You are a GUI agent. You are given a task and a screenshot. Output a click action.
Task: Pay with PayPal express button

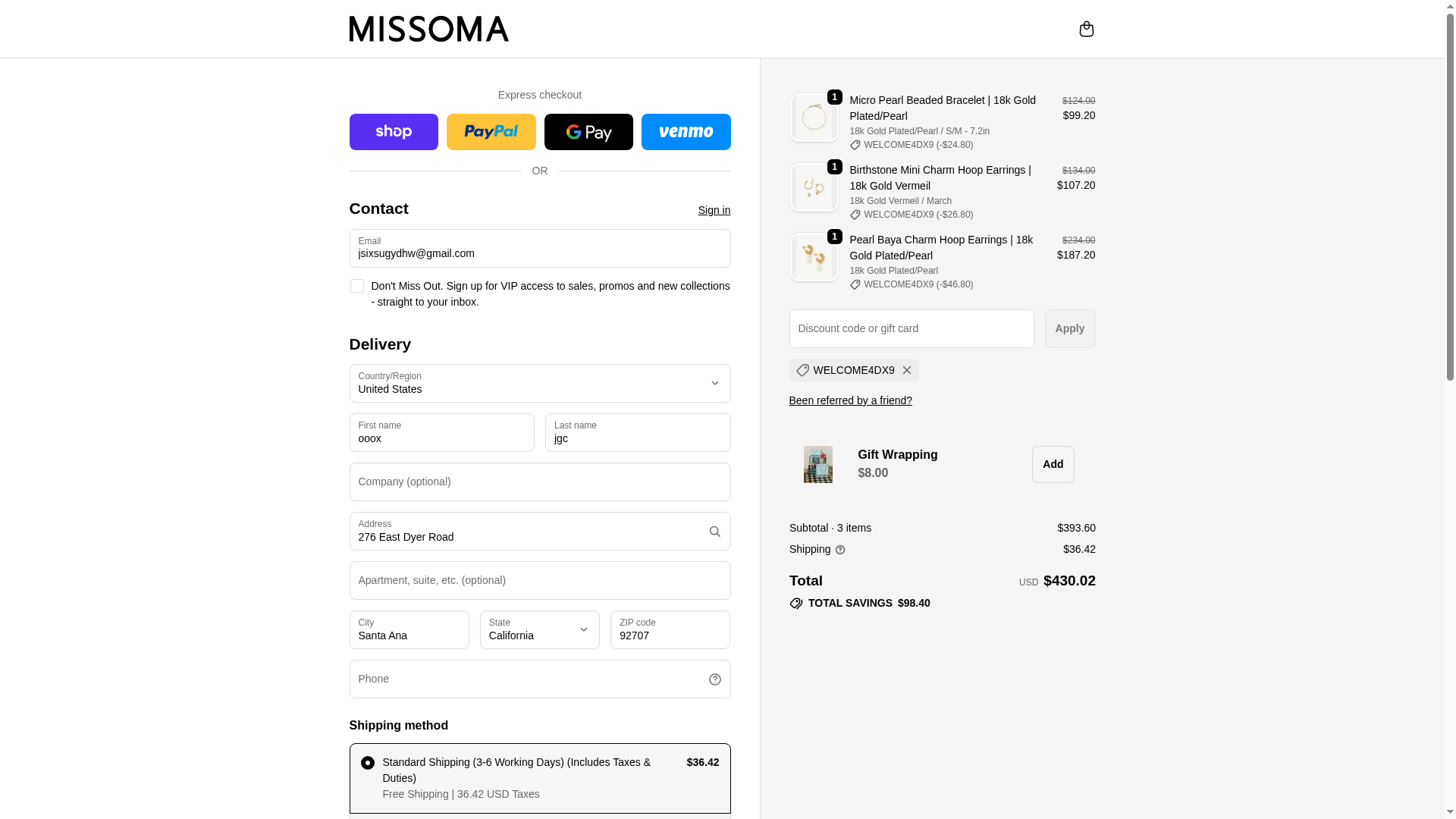coord(491,132)
